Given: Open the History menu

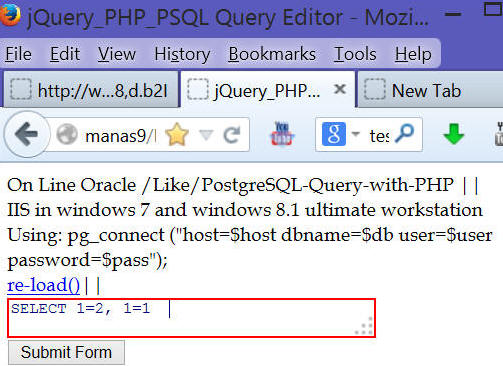Looking at the screenshot, I should (182, 54).
